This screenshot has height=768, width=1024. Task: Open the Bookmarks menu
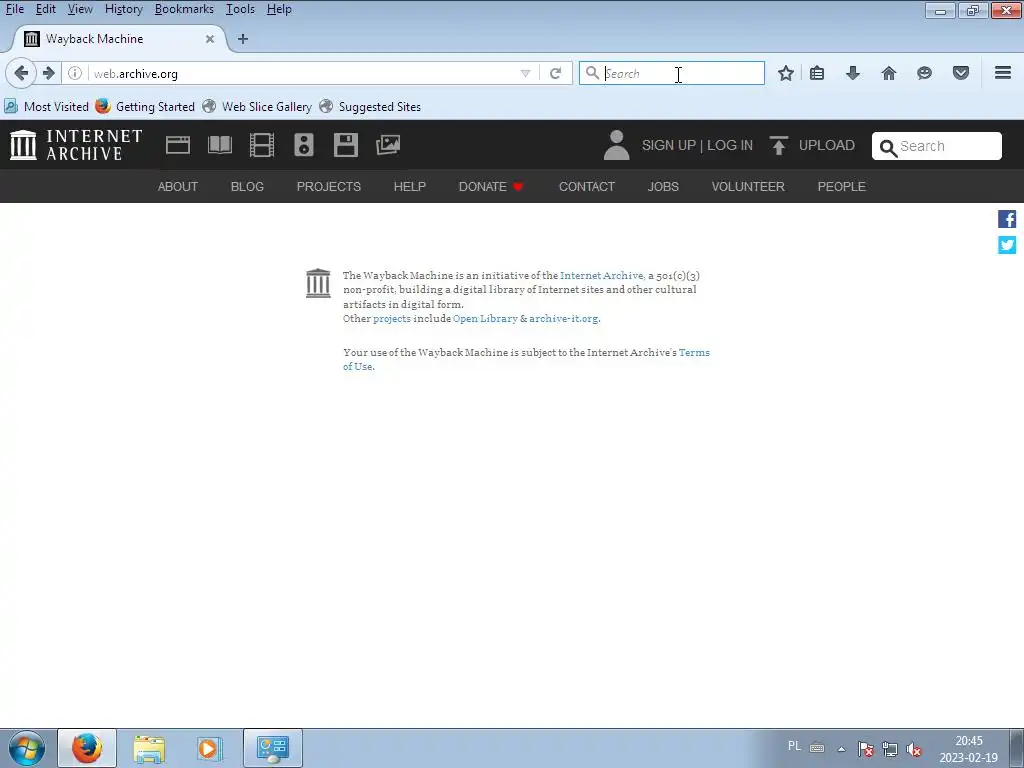click(x=184, y=9)
